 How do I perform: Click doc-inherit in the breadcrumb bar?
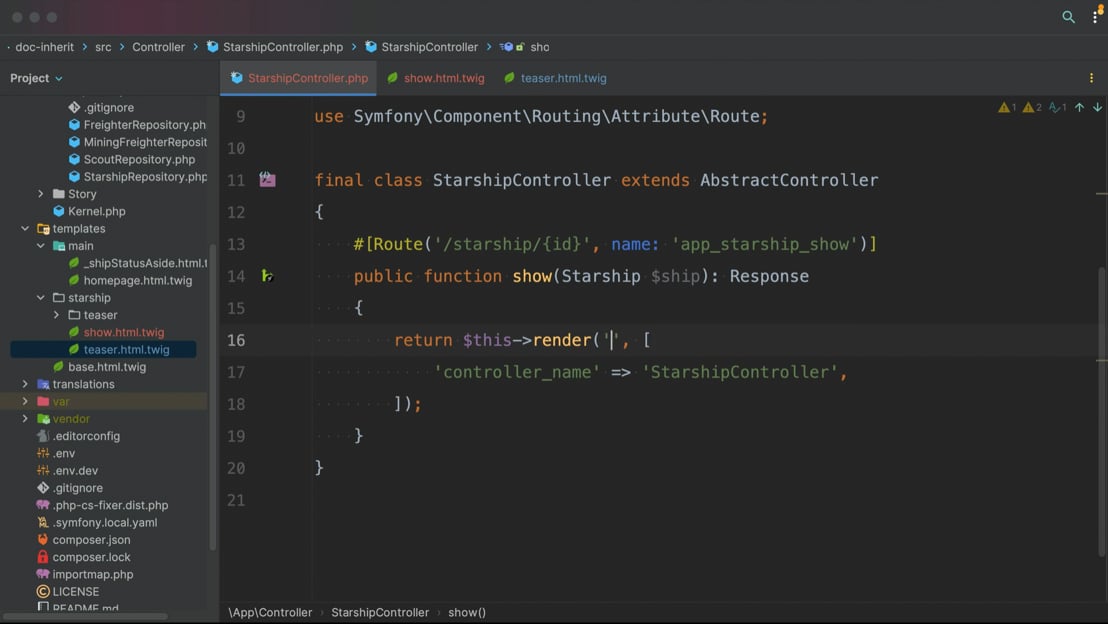pyautogui.click(x=45, y=47)
